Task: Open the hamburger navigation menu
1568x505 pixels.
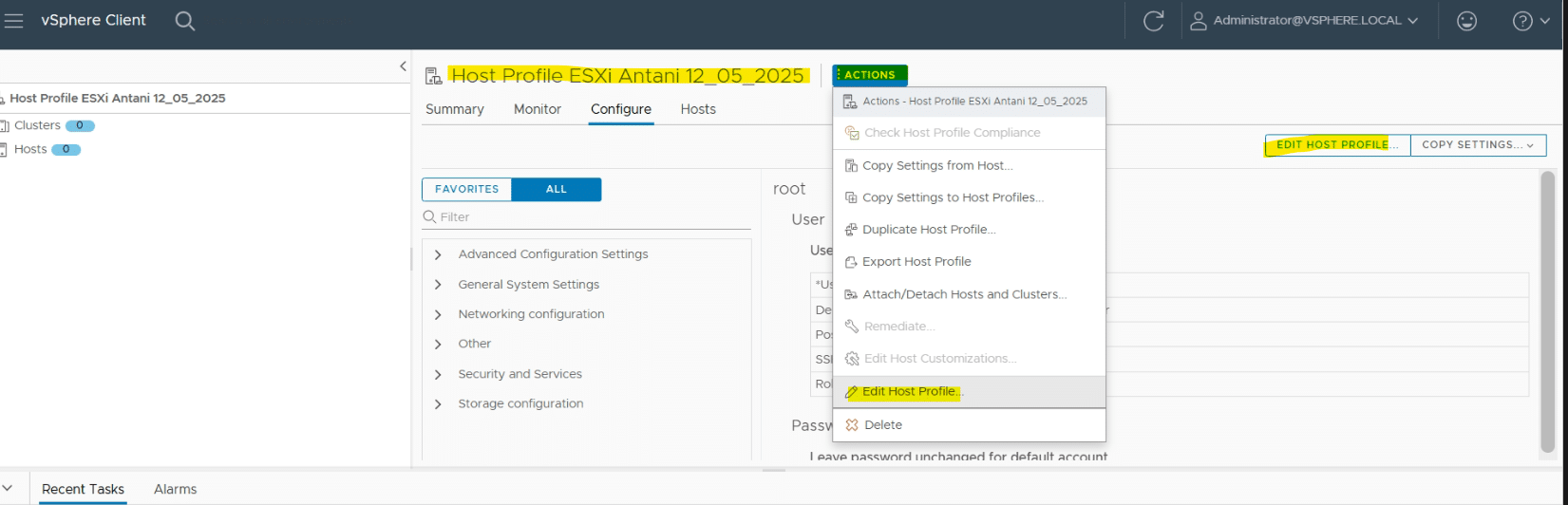Action: pyautogui.click(x=13, y=20)
